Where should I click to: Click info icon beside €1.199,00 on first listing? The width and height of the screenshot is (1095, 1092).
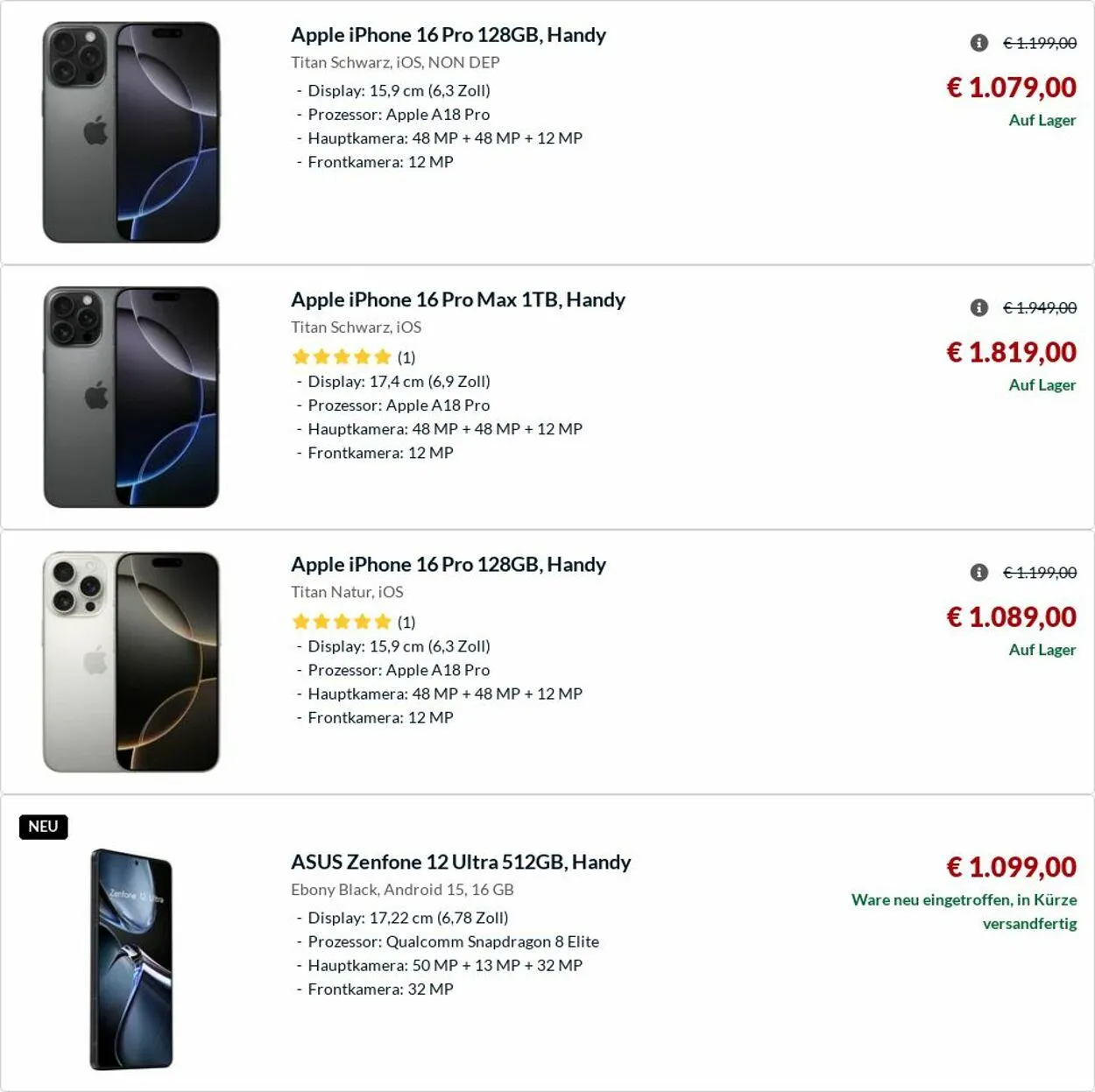(x=979, y=43)
